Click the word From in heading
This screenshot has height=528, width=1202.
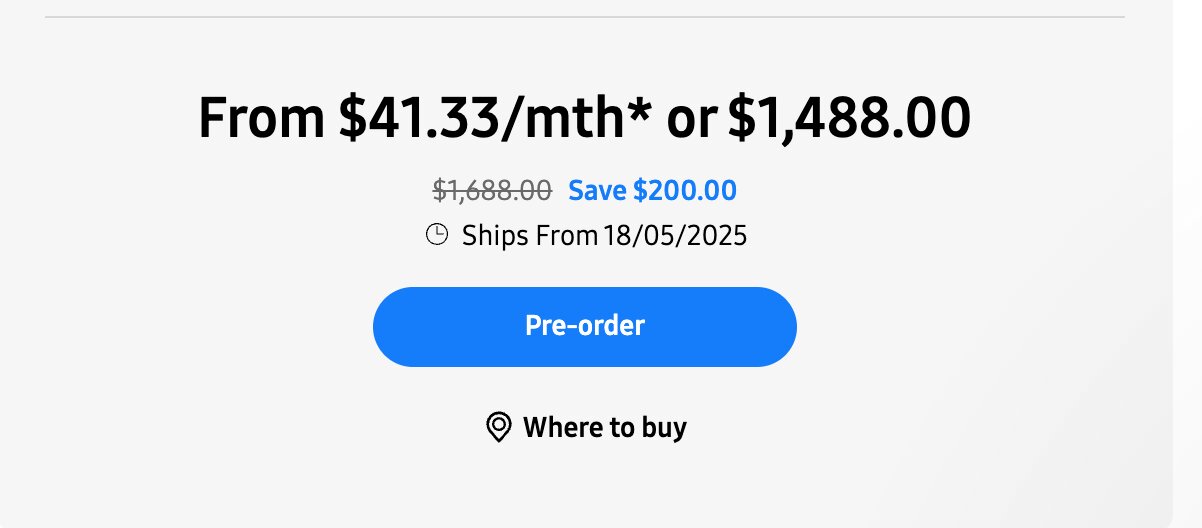263,118
